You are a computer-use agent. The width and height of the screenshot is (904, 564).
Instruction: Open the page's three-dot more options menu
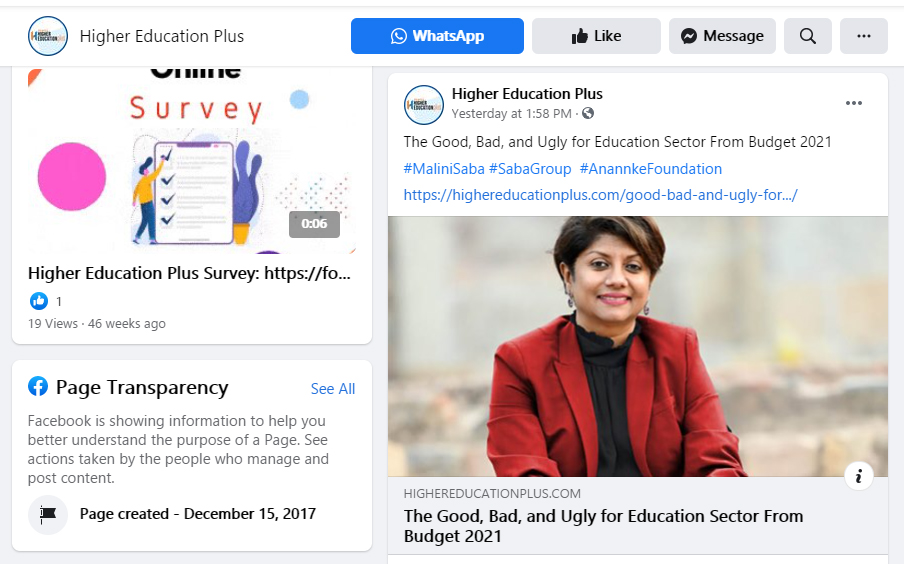[864, 36]
